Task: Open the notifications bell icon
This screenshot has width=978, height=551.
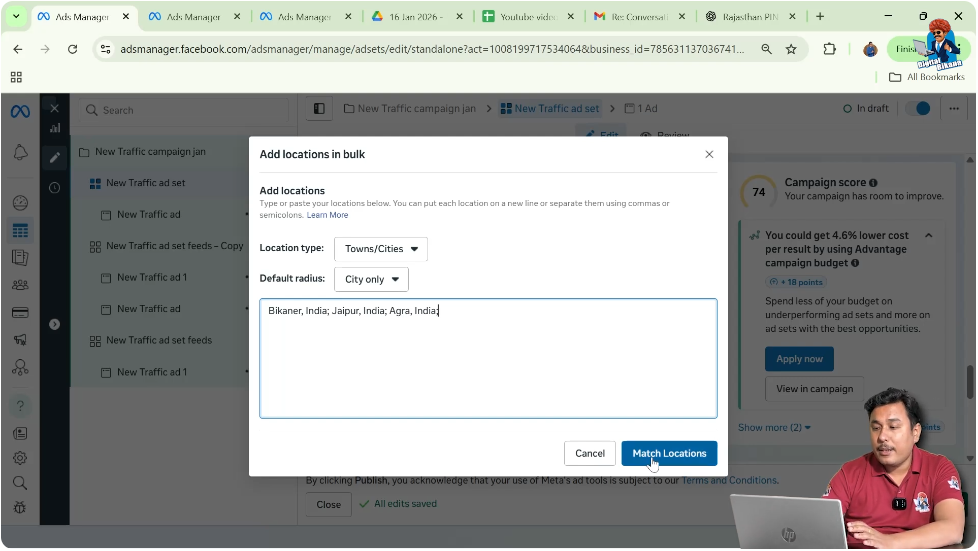Action: coord(20,152)
